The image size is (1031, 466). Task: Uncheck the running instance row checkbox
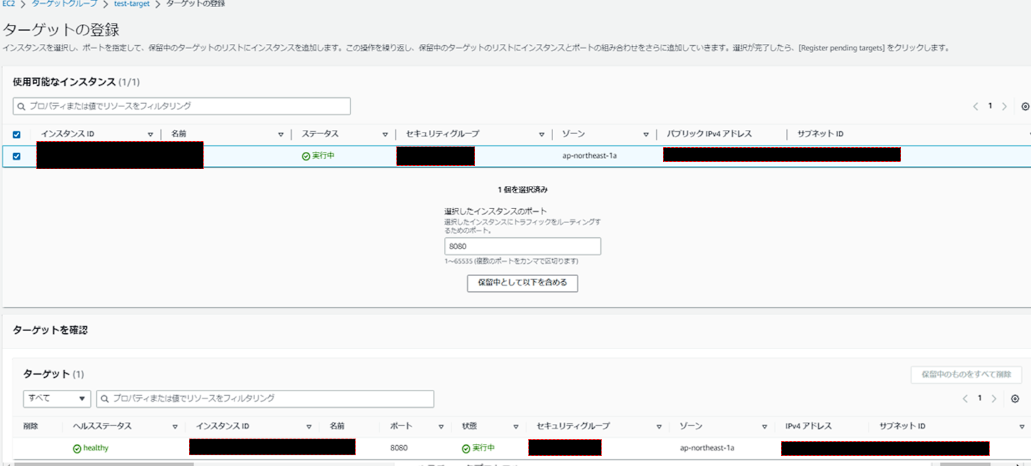[x=16, y=156]
